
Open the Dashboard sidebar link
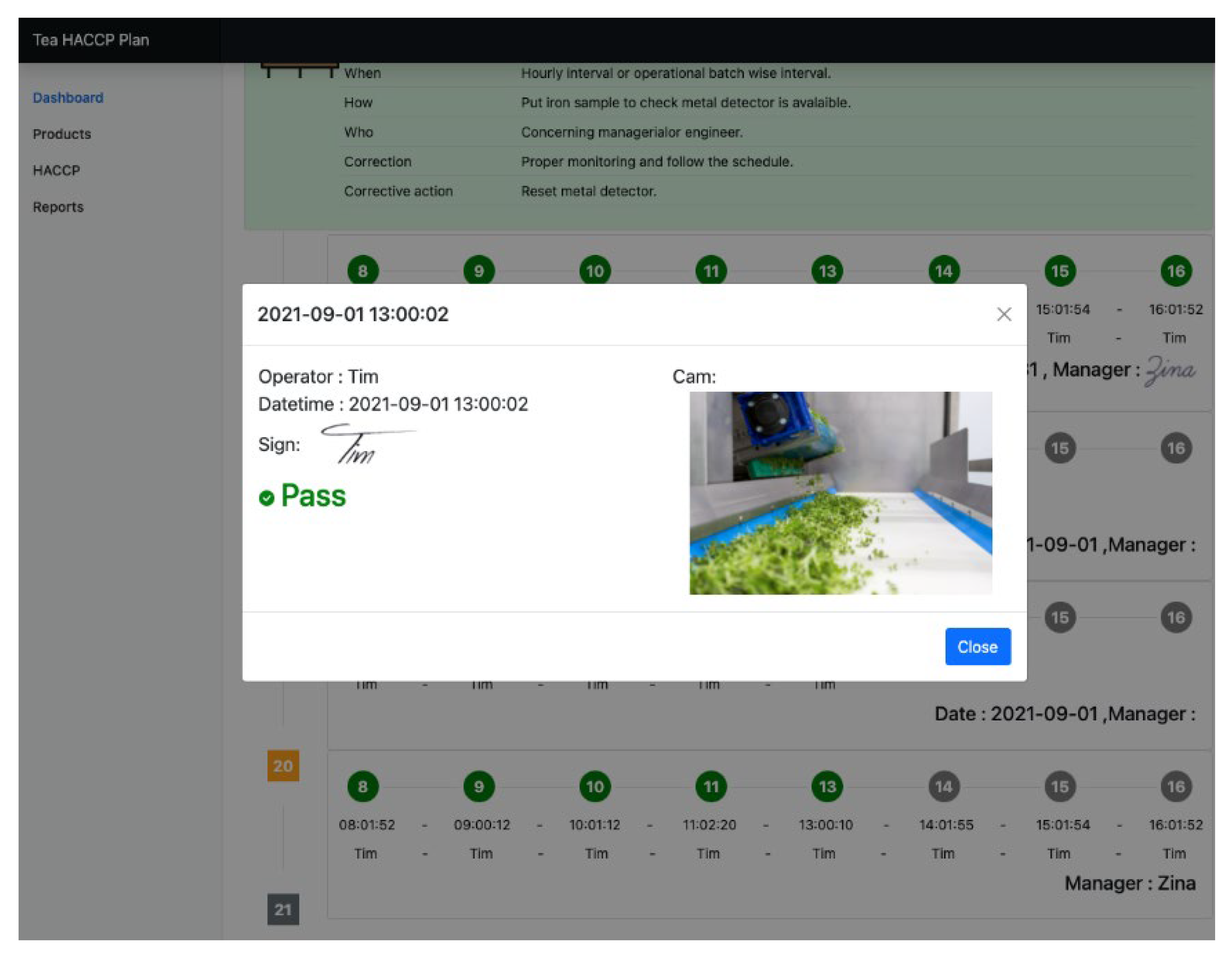coord(68,97)
